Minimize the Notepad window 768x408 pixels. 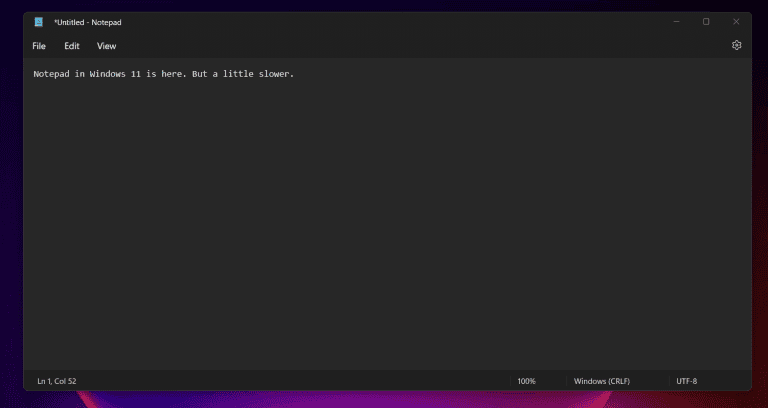pos(676,22)
